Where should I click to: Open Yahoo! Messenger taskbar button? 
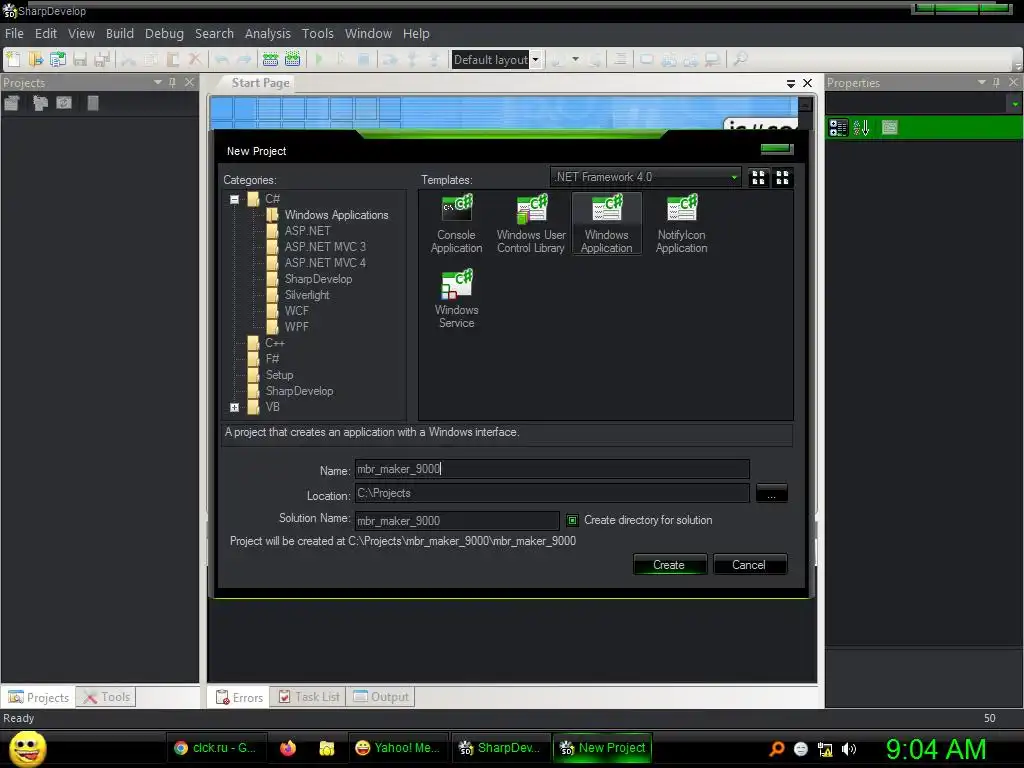pos(398,748)
